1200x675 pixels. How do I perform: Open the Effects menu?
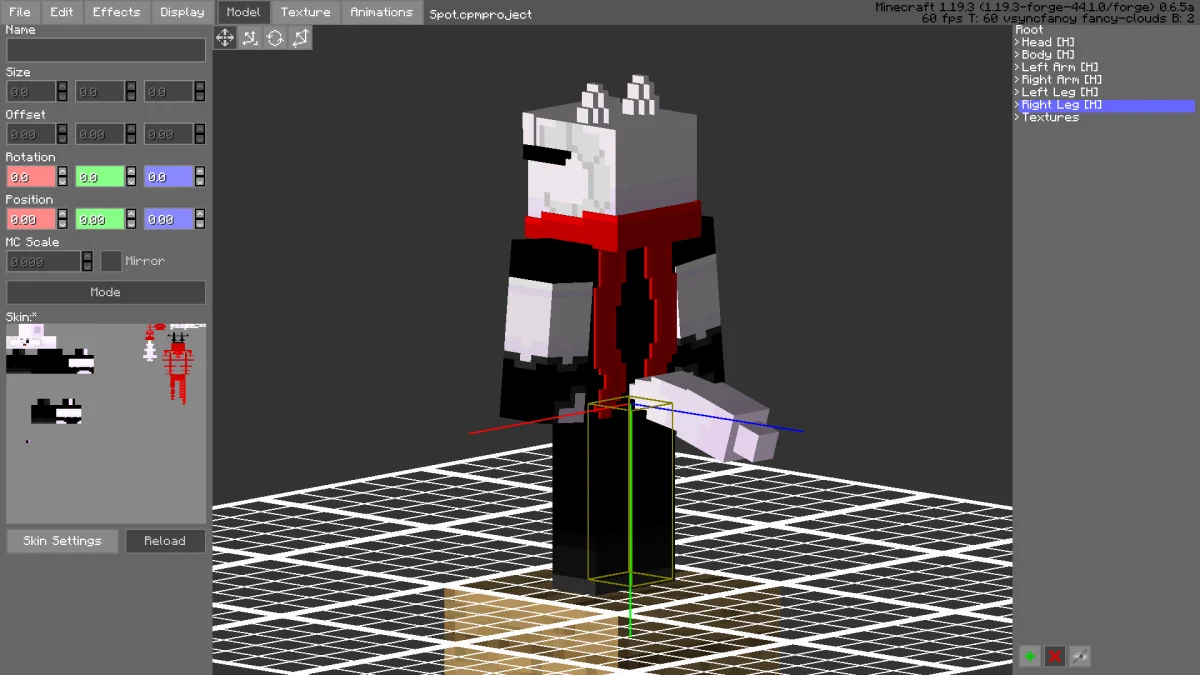[117, 12]
